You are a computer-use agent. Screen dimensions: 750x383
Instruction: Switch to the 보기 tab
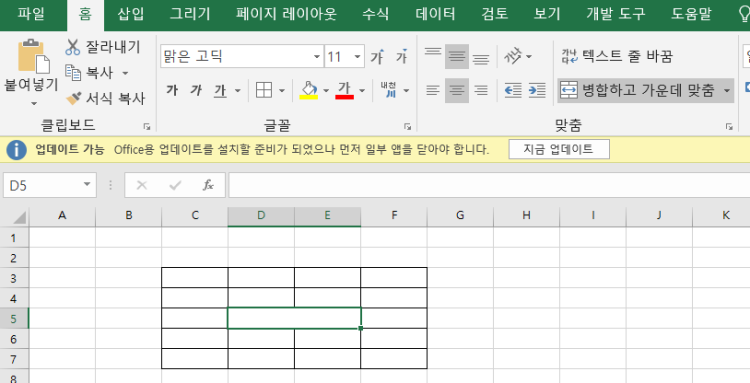[547, 14]
